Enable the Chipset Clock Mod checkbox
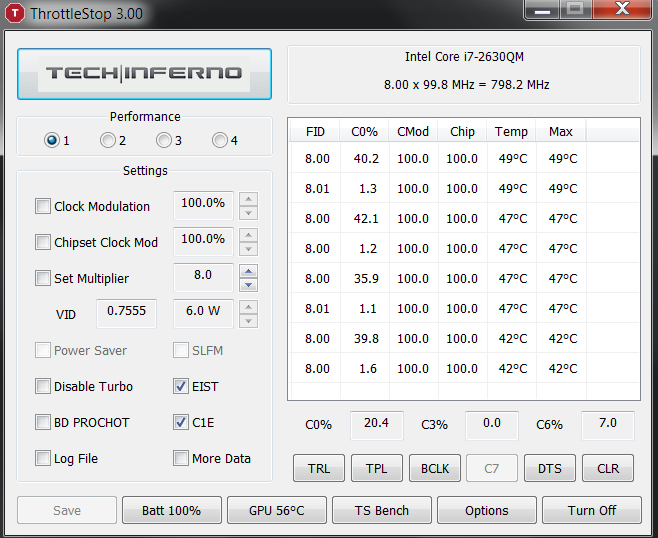Screen dimensions: 658x538 [42, 242]
